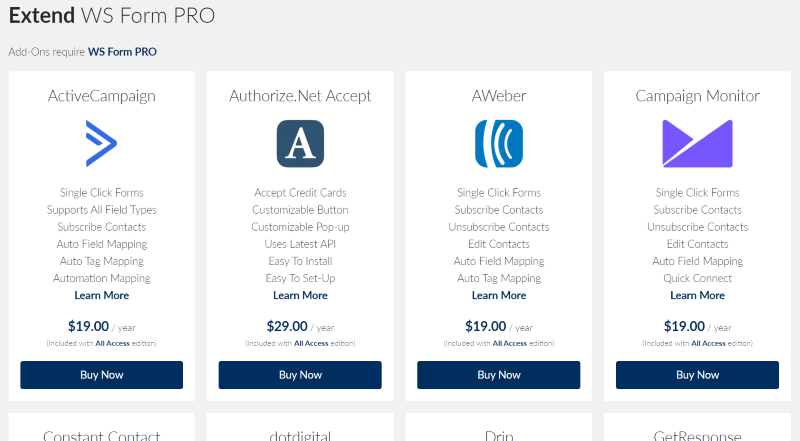Click All Access link in Authorize.Net card
Image resolution: width=800 pixels, height=441 pixels.
311,344
